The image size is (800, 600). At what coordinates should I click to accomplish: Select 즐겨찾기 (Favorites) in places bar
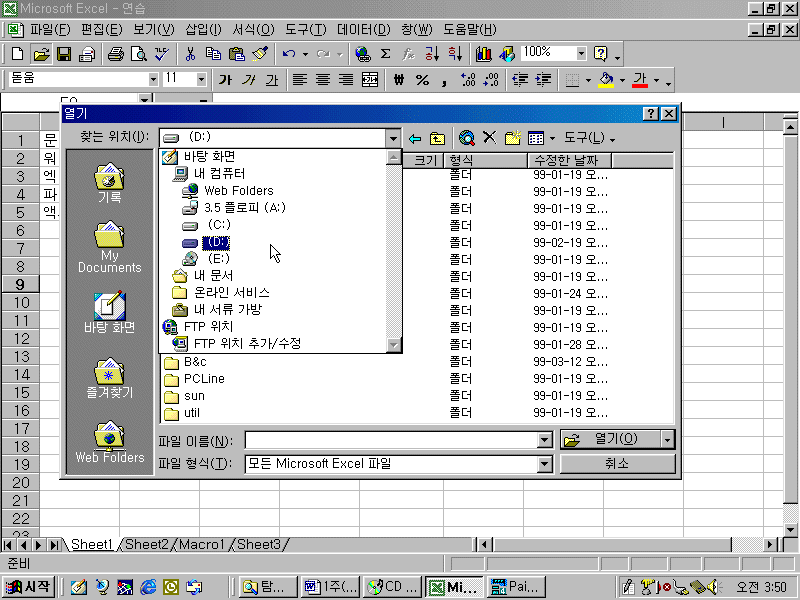point(109,378)
